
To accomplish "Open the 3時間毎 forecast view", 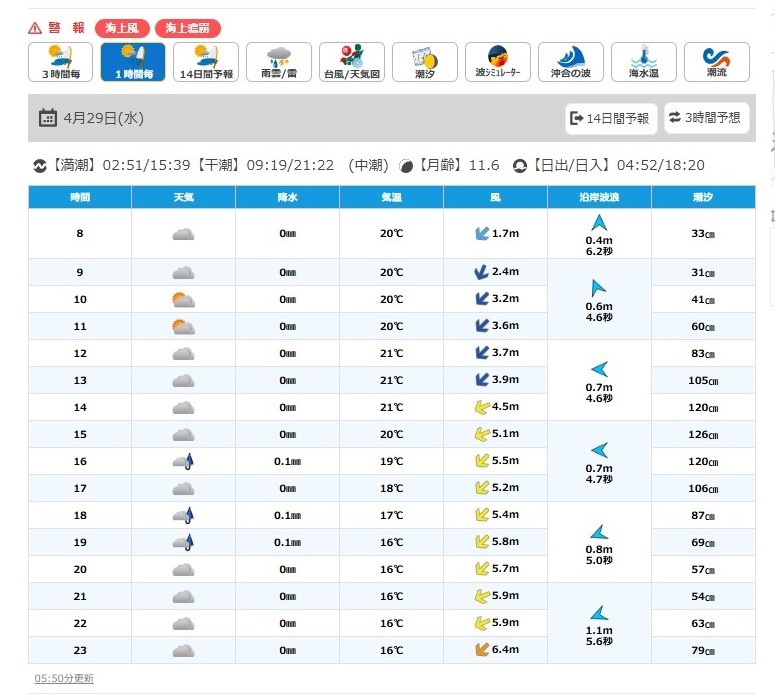I will tap(61, 62).
